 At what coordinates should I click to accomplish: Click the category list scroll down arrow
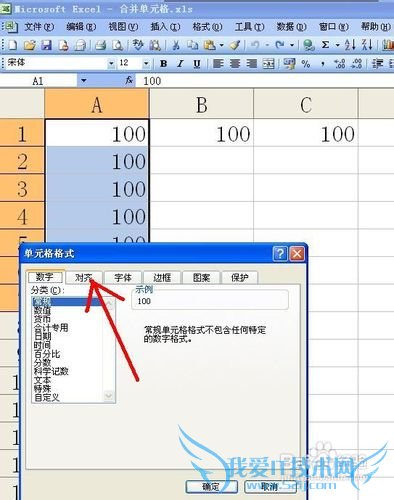point(109,396)
